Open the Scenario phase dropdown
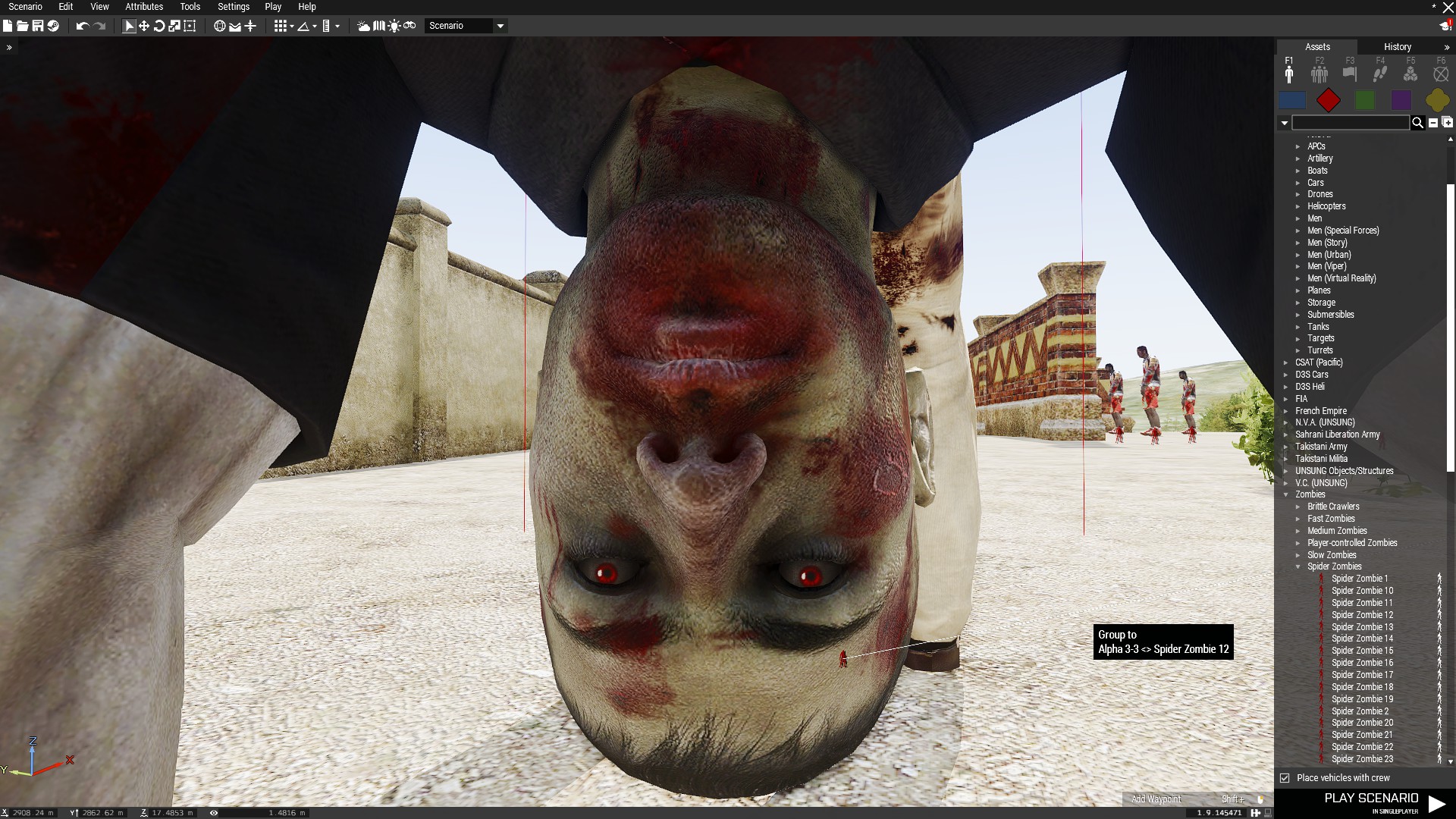Viewport: 1456px width, 819px height. [500, 26]
